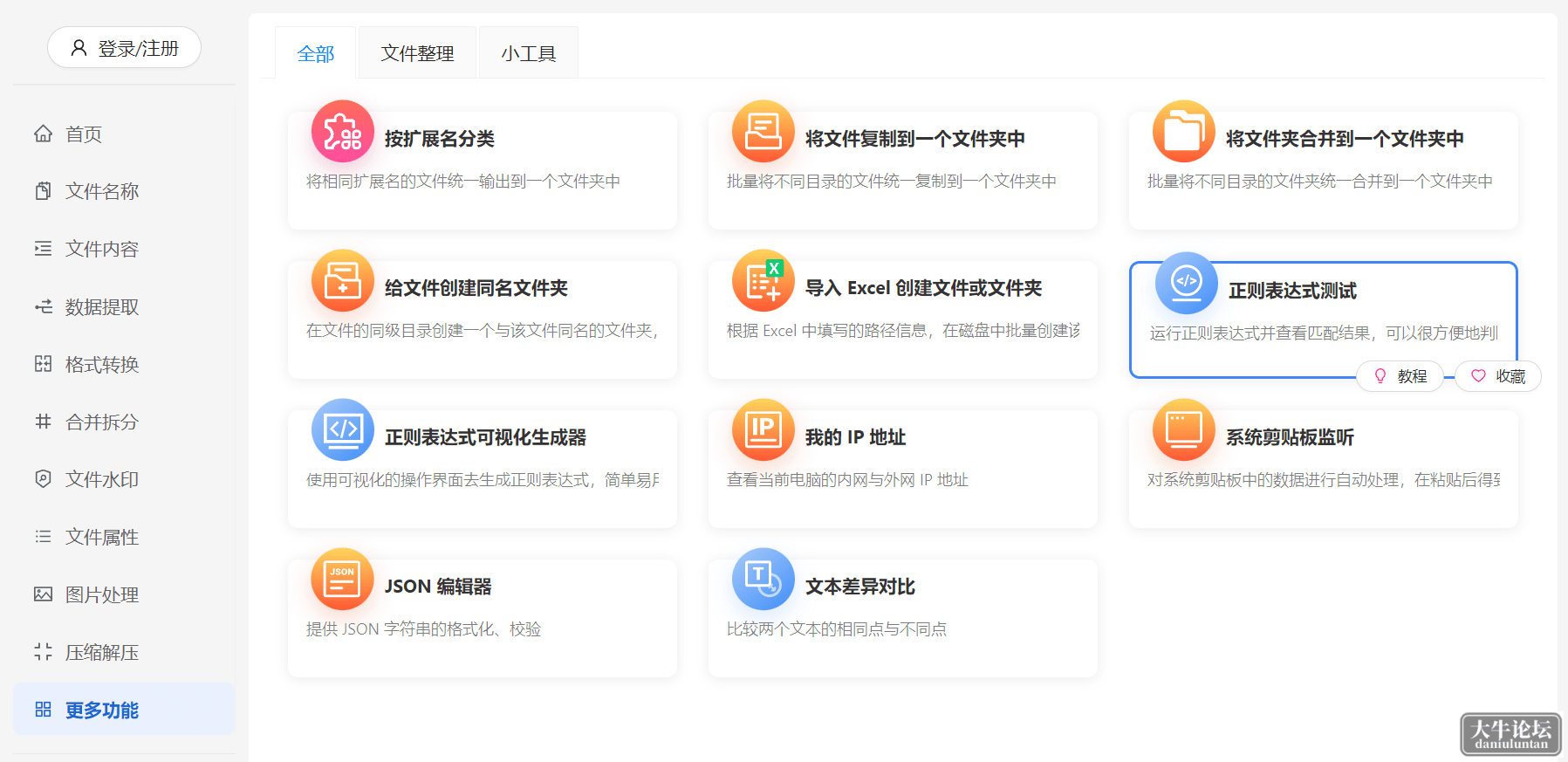Select 更多功能 in the sidebar
Viewport: 1568px width, 762px height.
(124, 710)
